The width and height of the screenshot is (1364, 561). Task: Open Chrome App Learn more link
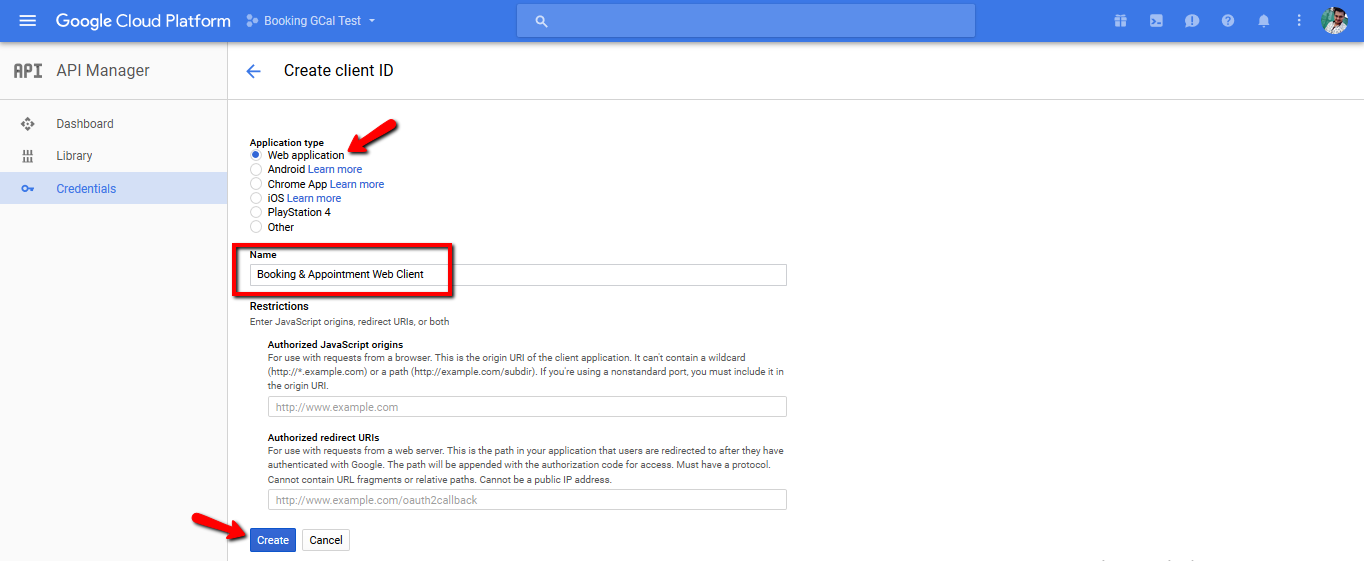pyautogui.click(x=357, y=184)
